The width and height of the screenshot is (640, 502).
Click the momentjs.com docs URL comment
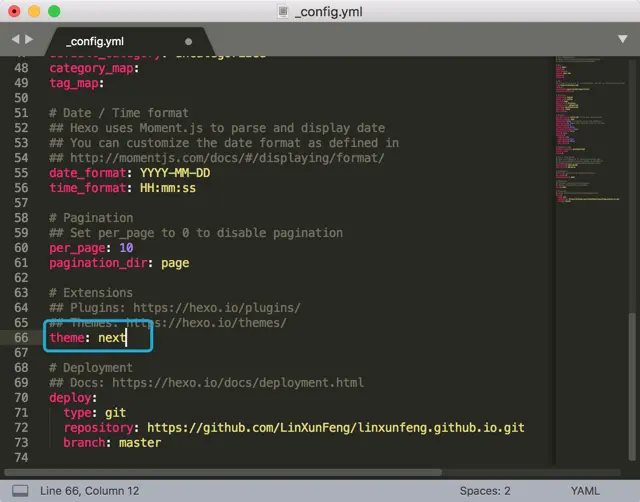click(x=217, y=158)
